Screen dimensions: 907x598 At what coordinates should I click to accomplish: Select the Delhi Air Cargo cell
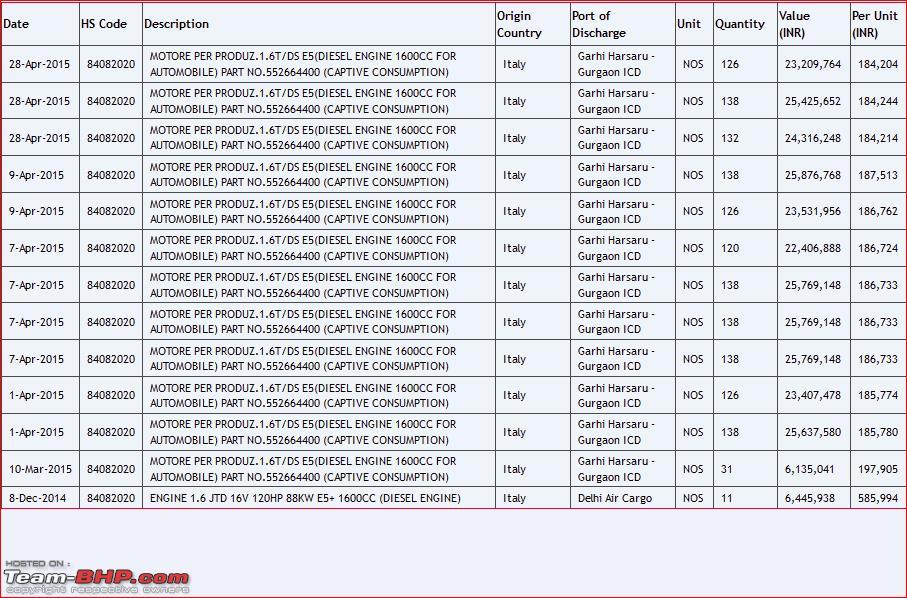pyautogui.click(x=614, y=498)
